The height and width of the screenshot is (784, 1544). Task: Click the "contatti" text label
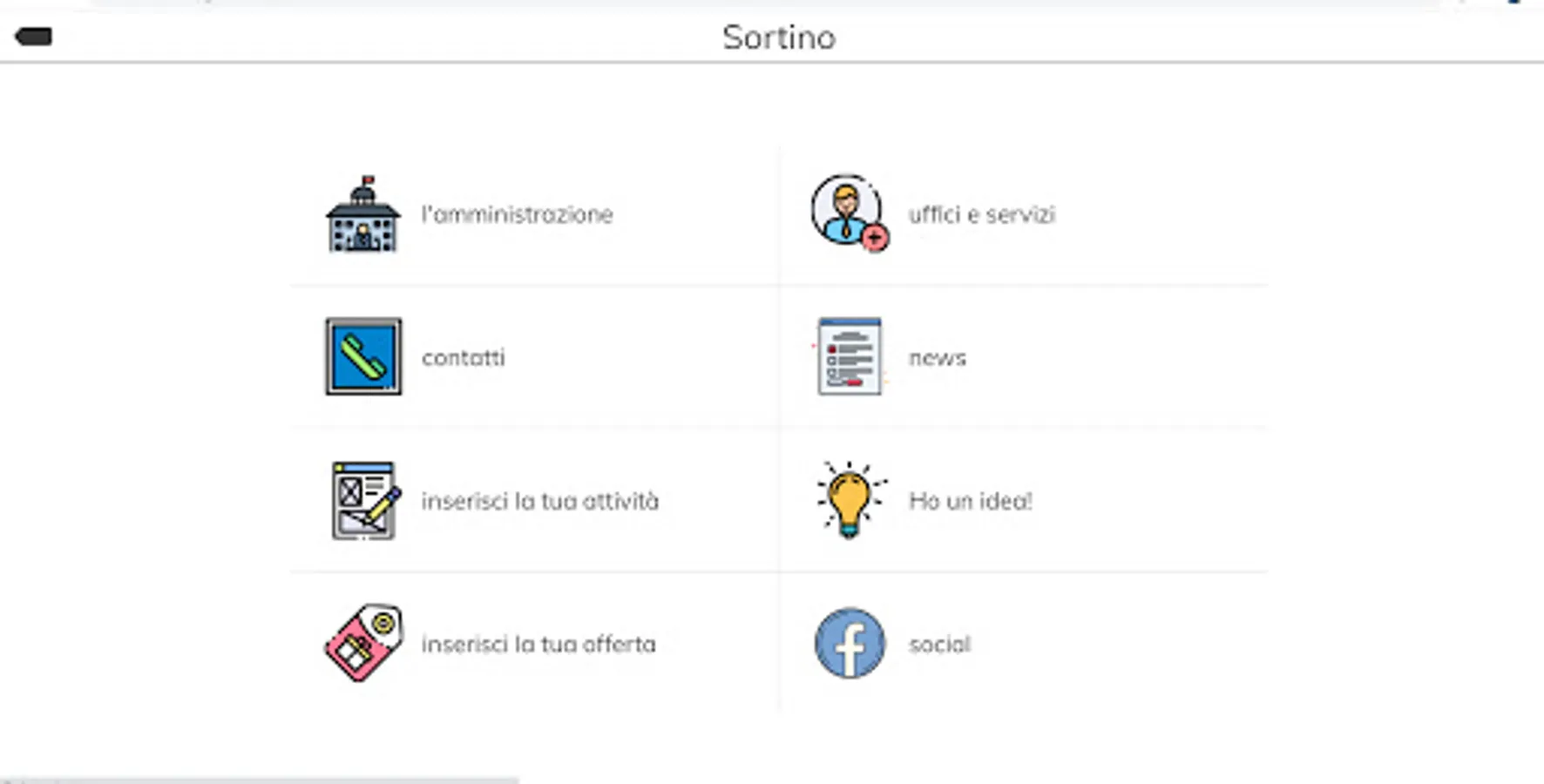tap(463, 357)
